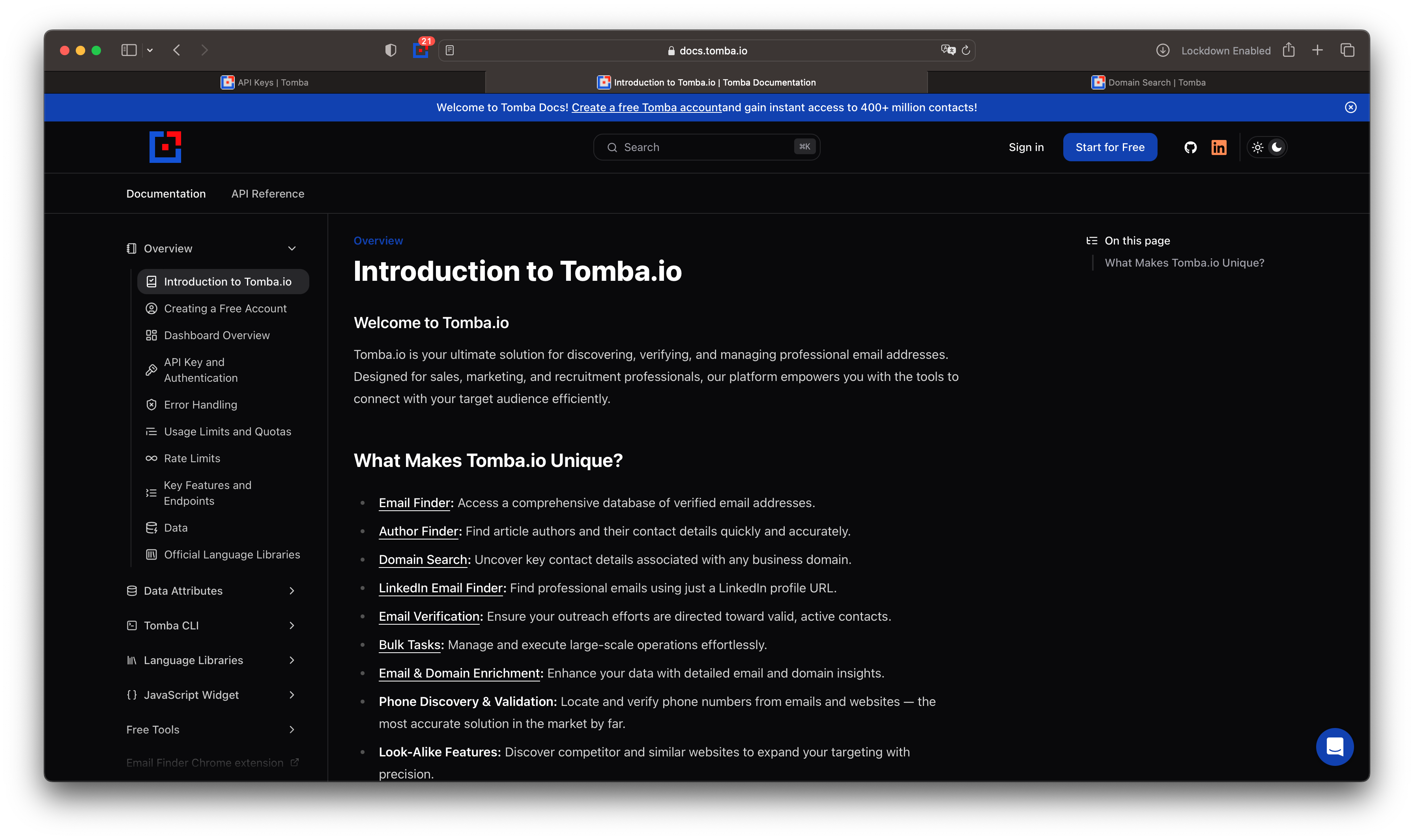Open Usage Limits and Quotas page
Image resolution: width=1414 pixels, height=840 pixels.
point(223,432)
